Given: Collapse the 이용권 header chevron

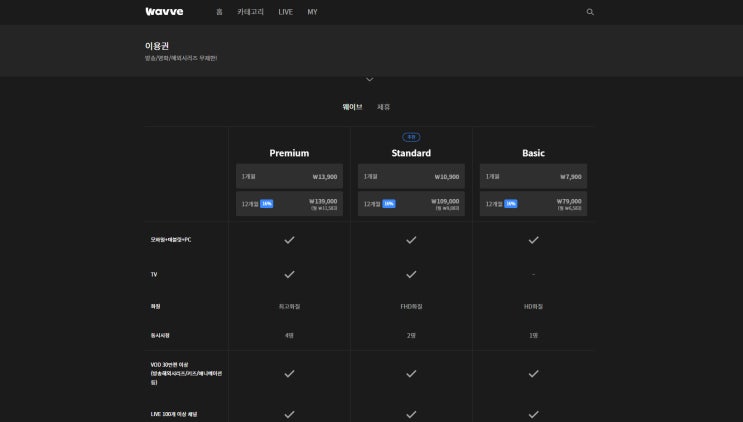Looking at the screenshot, I should point(370,79).
